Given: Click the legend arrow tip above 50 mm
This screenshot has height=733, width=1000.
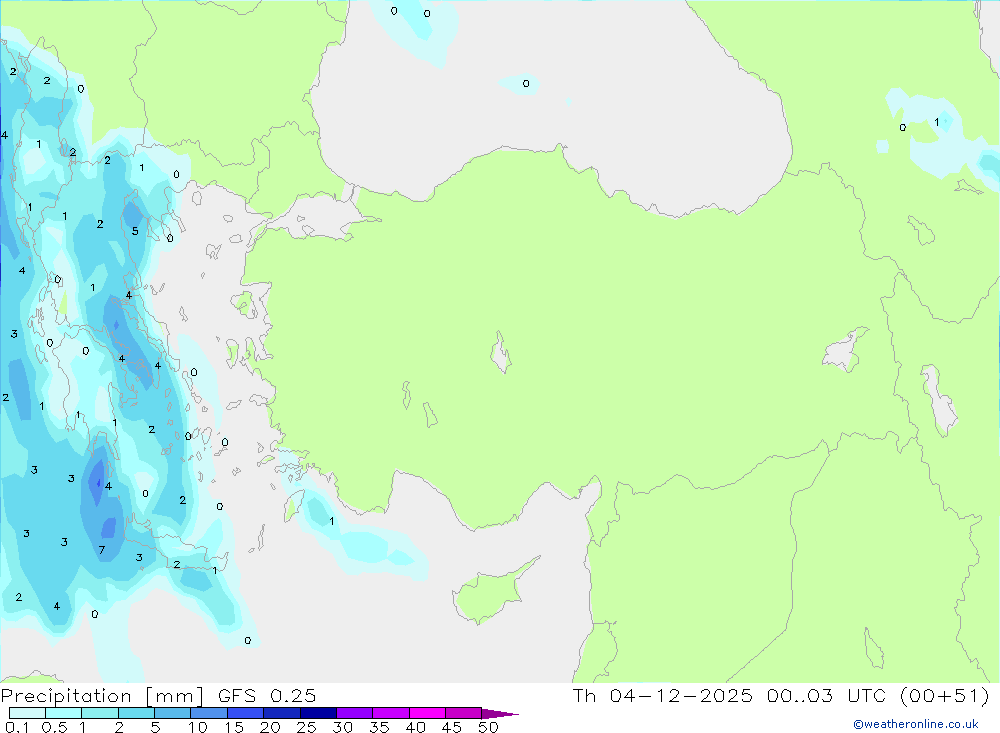Looking at the screenshot, I should click(500, 714).
